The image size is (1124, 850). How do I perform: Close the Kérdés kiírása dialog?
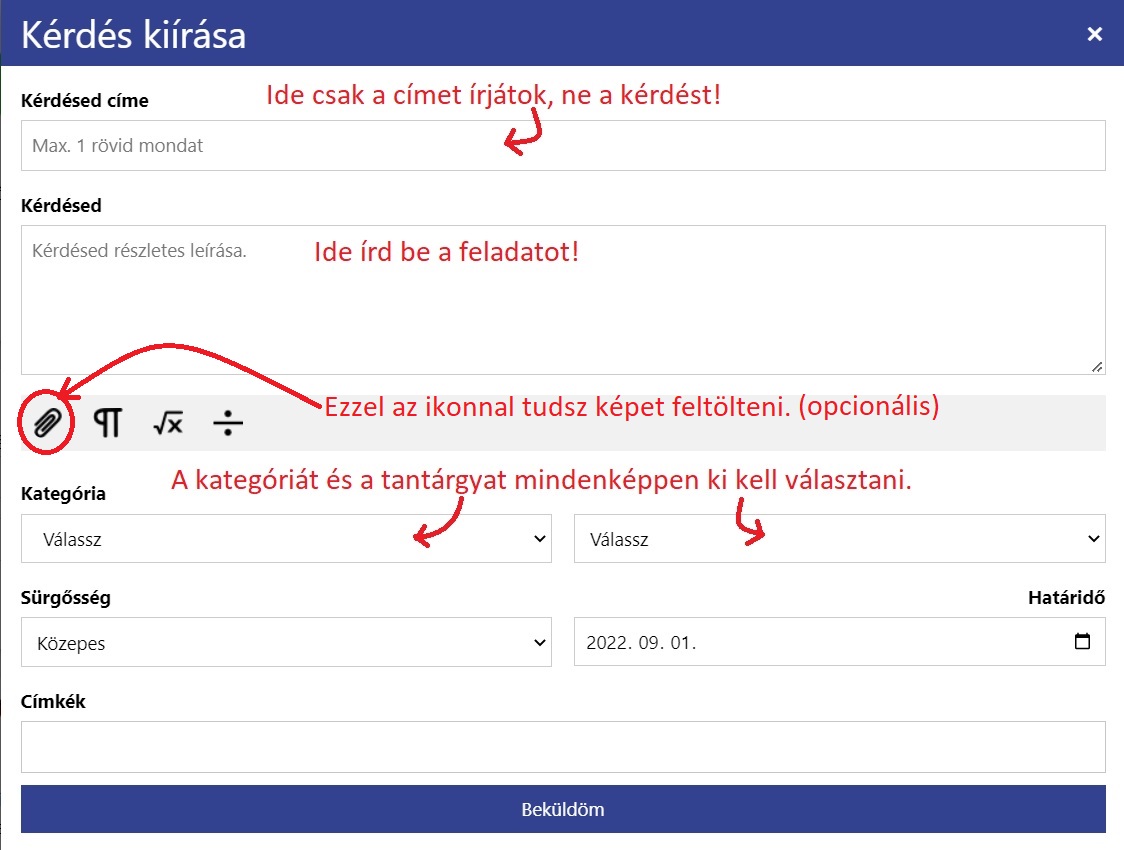point(1095,34)
